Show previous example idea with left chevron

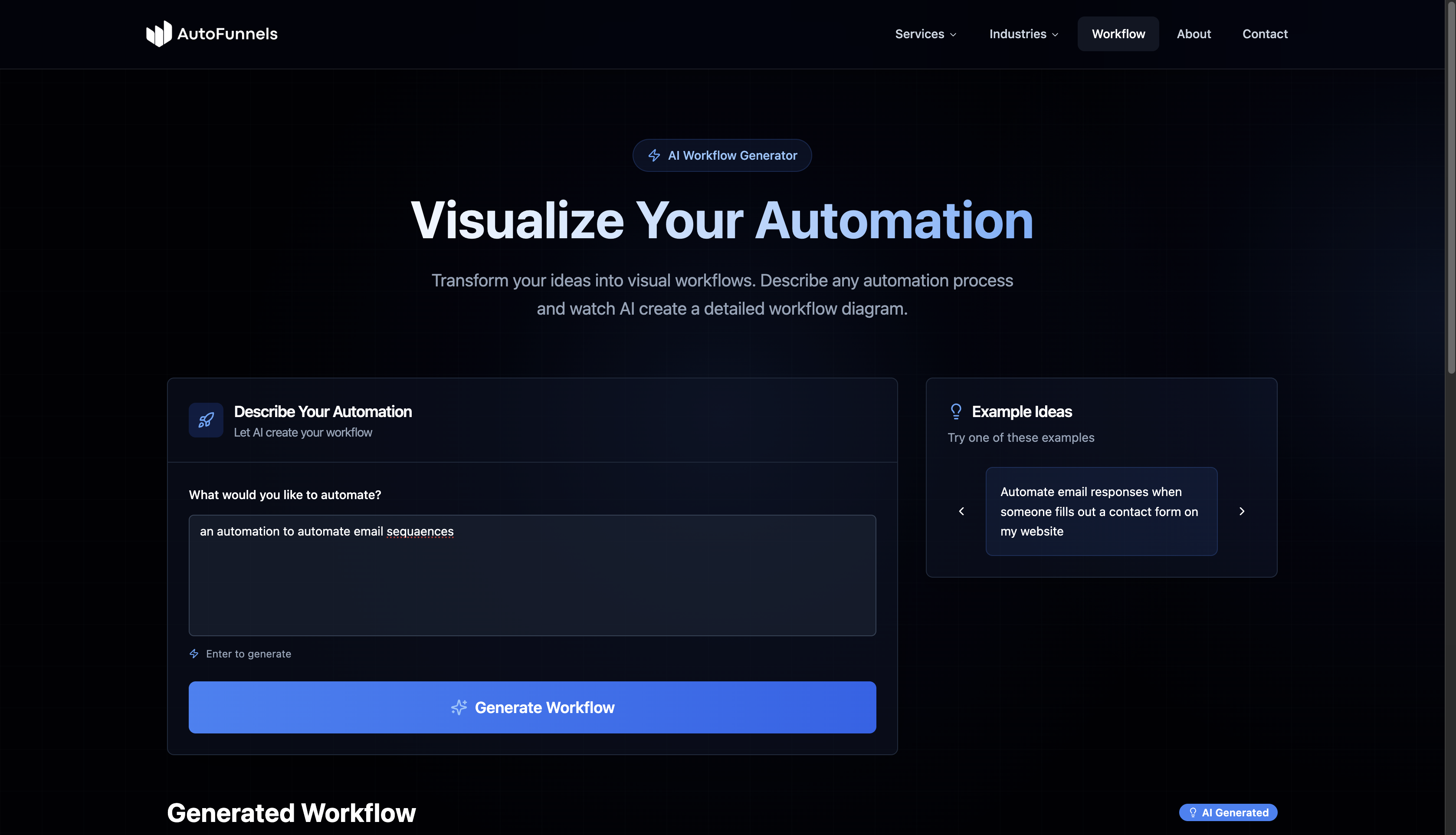point(961,511)
